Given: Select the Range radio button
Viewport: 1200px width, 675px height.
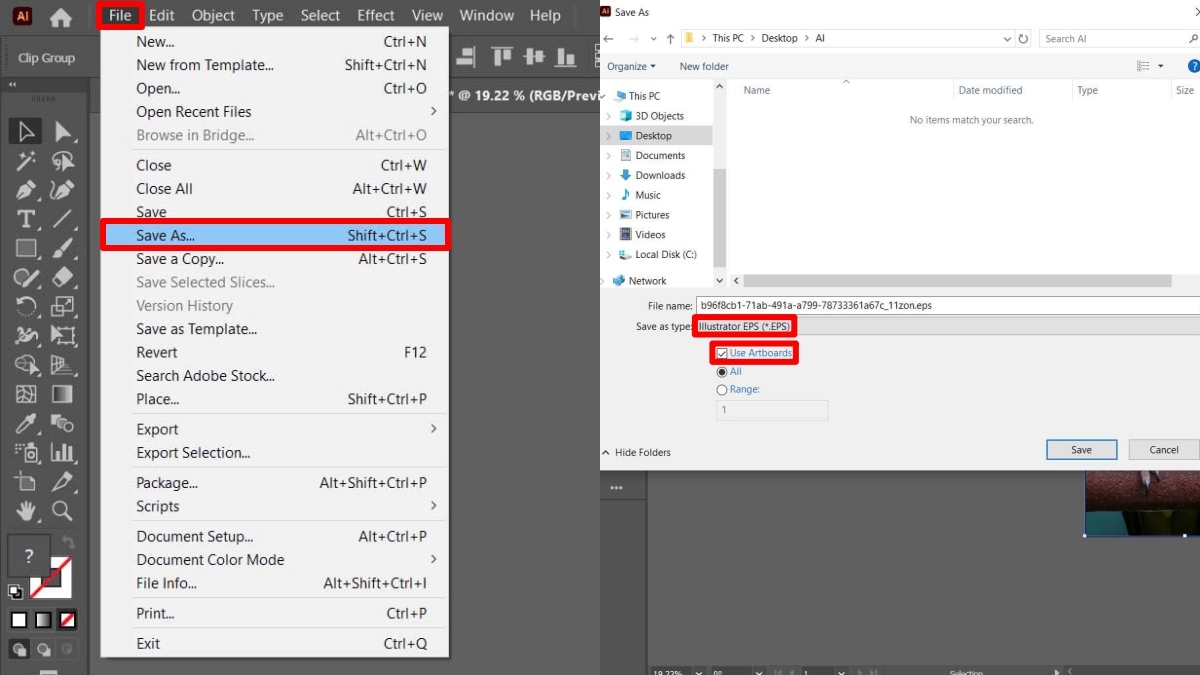Looking at the screenshot, I should 722,390.
